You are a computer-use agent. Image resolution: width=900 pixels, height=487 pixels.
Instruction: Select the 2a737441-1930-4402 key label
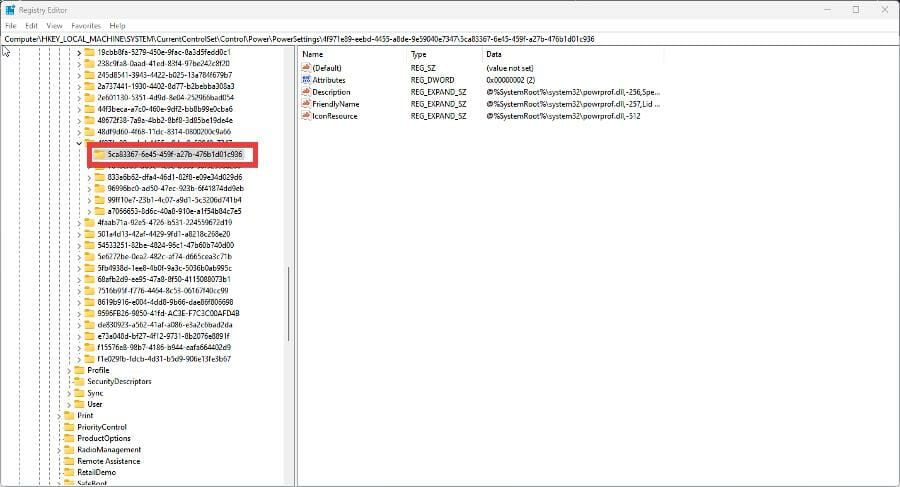pos(165,86)
